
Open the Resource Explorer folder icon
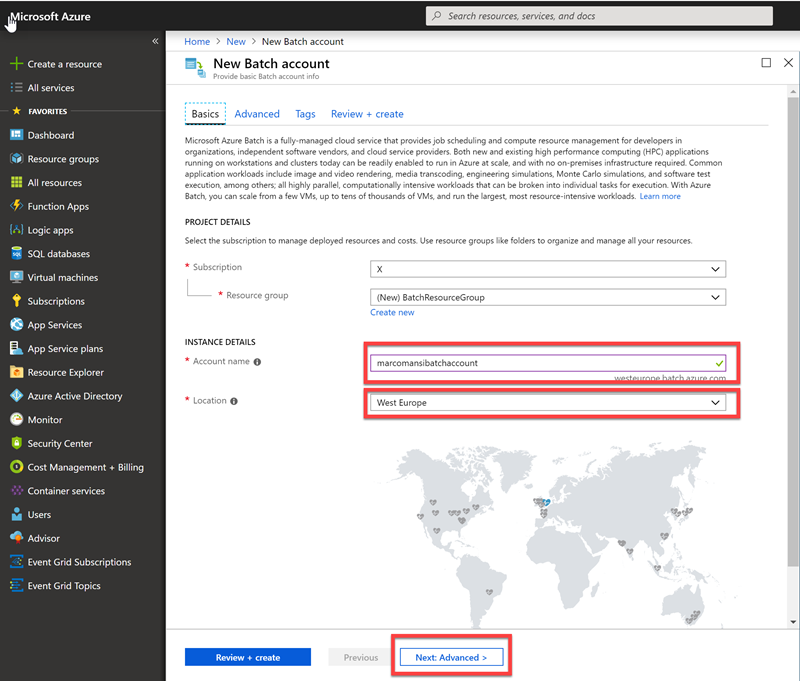16,372
